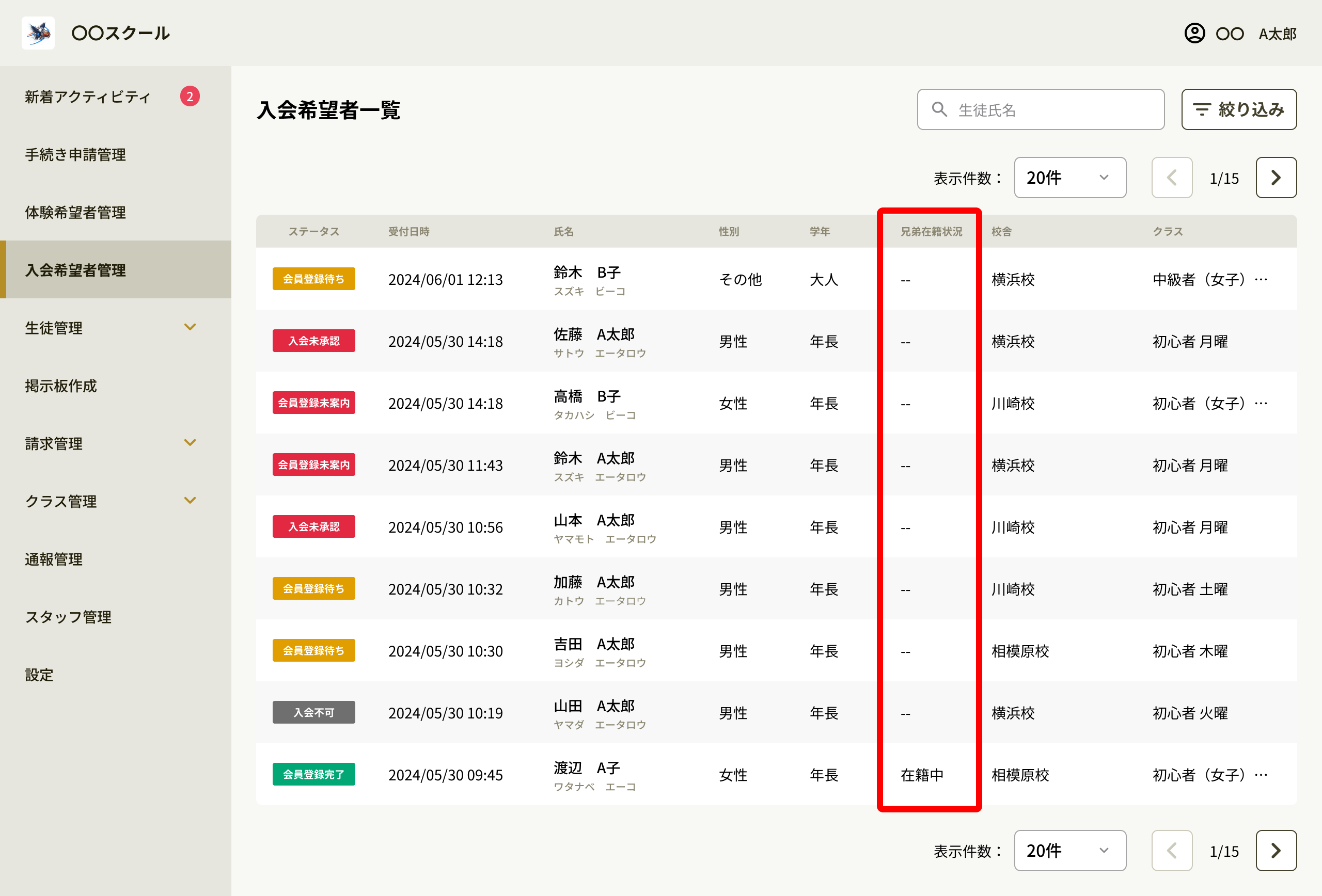Click 相模原校 in 吉田 A太郎 row

(1020, 651)
